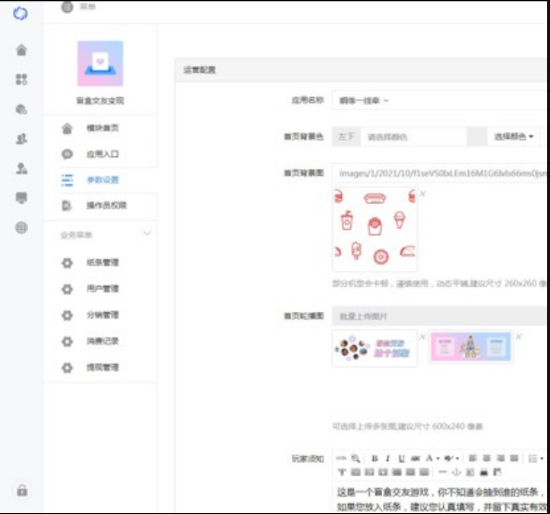
Task: Toggle italic formatting in the editor
Action: click(388, 458)
